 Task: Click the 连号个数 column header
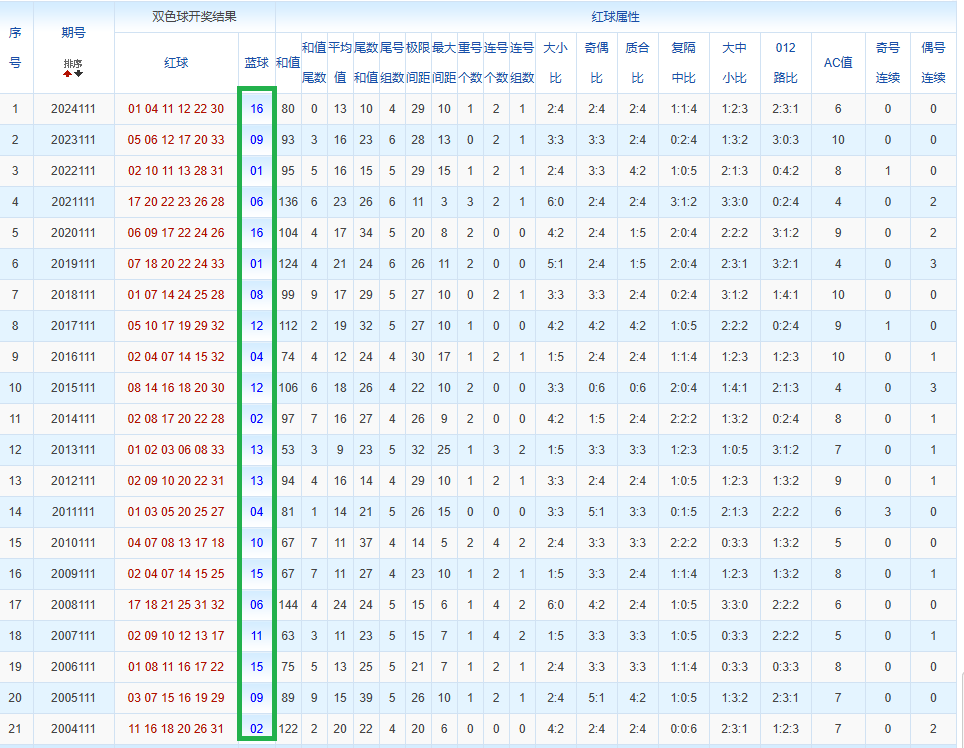(496, 63)
